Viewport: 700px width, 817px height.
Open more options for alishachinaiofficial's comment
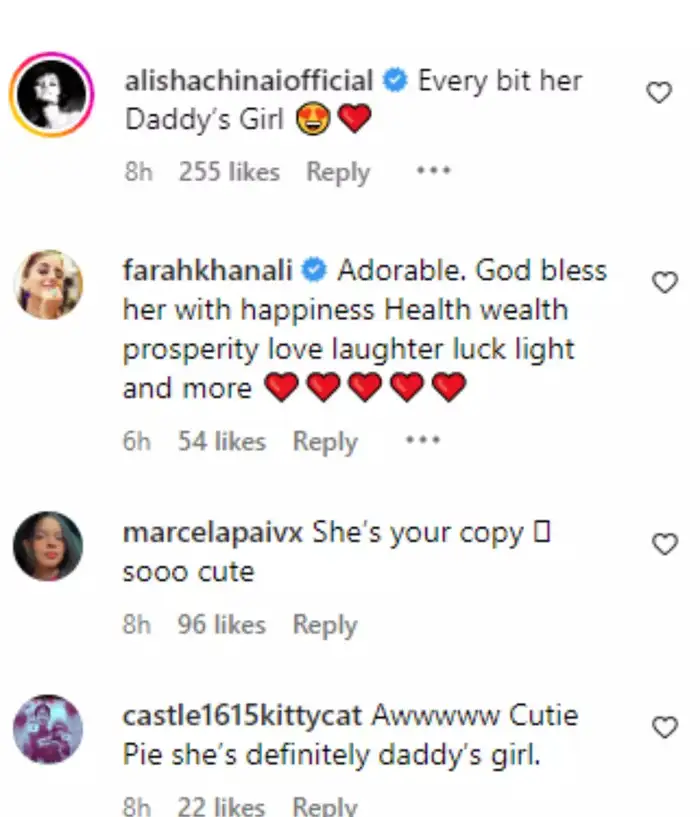click(x=431, y=171)
